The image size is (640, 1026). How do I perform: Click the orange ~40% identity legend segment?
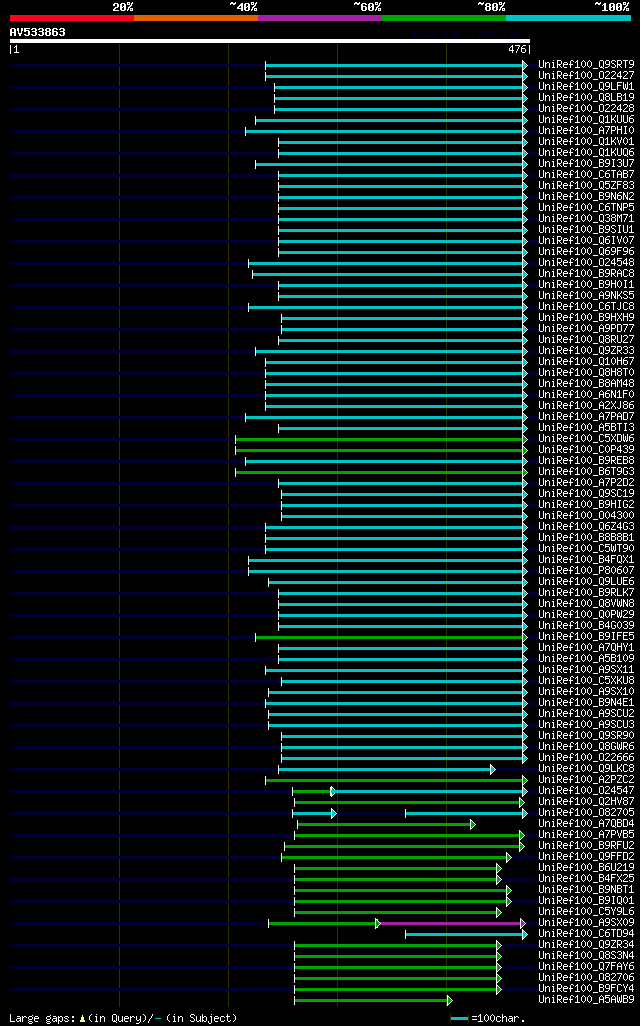196,18
